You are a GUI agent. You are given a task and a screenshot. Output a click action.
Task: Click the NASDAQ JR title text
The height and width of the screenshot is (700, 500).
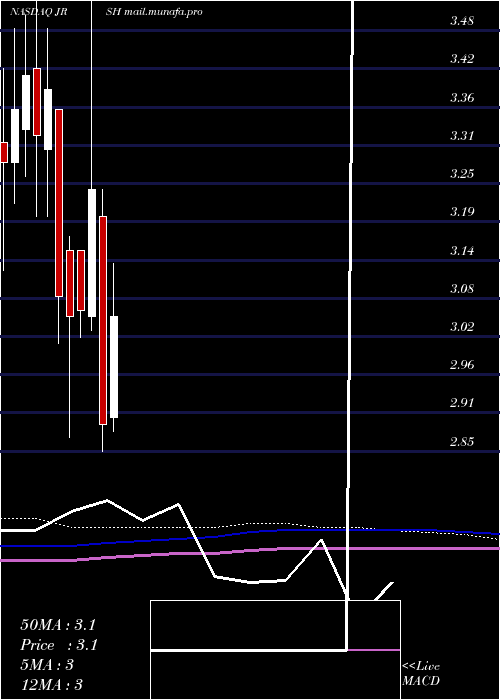38,12
